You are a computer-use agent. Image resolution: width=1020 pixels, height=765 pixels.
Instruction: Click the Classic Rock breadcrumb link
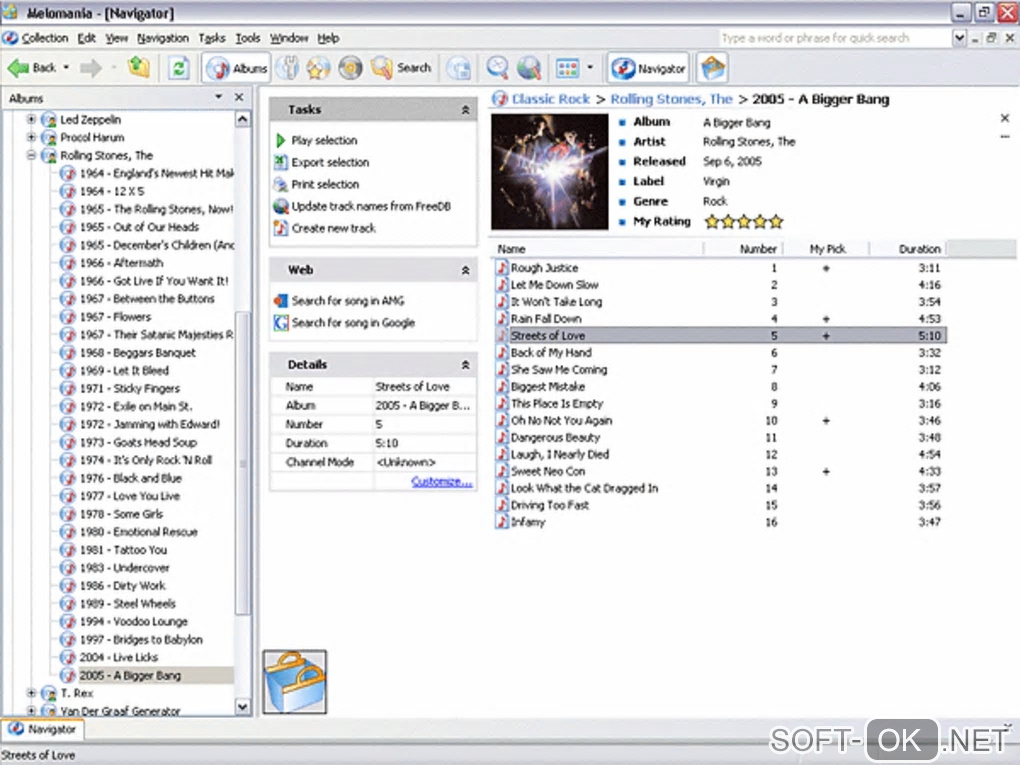tap(550, 99)
